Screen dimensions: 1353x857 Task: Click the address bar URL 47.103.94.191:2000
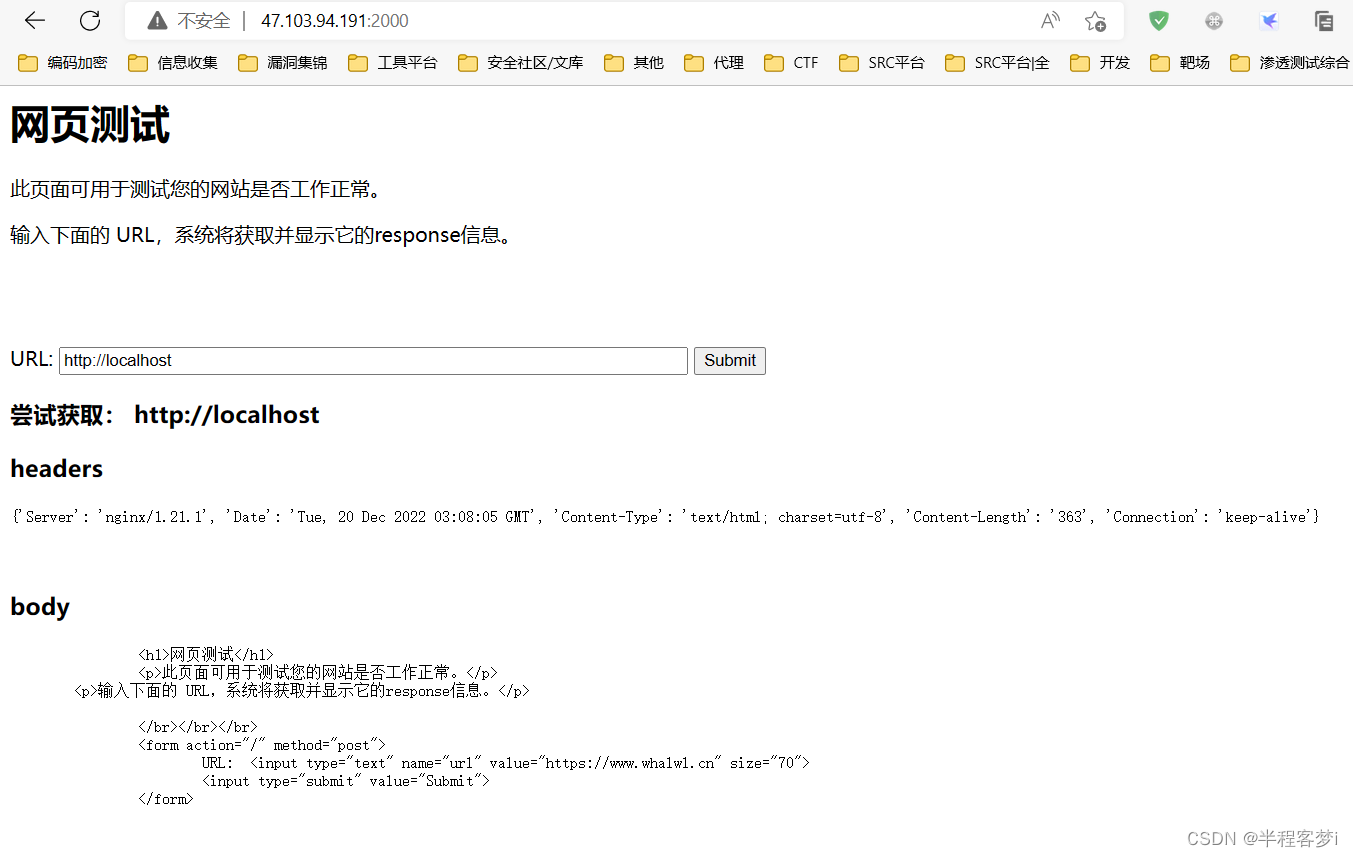pos(335,20)
